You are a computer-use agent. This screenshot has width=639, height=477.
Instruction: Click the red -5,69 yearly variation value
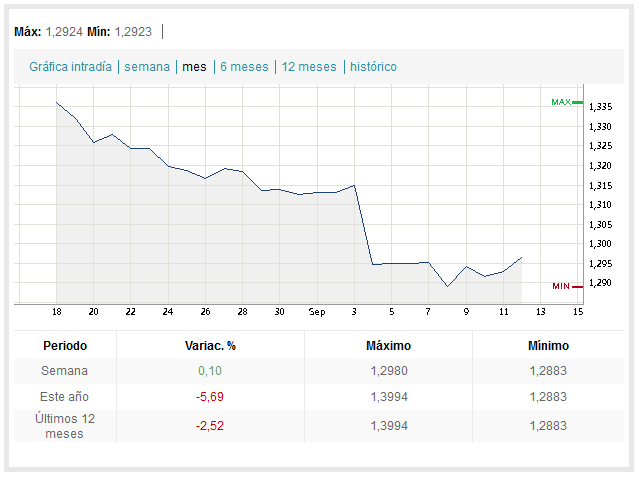tap(211, 397)
